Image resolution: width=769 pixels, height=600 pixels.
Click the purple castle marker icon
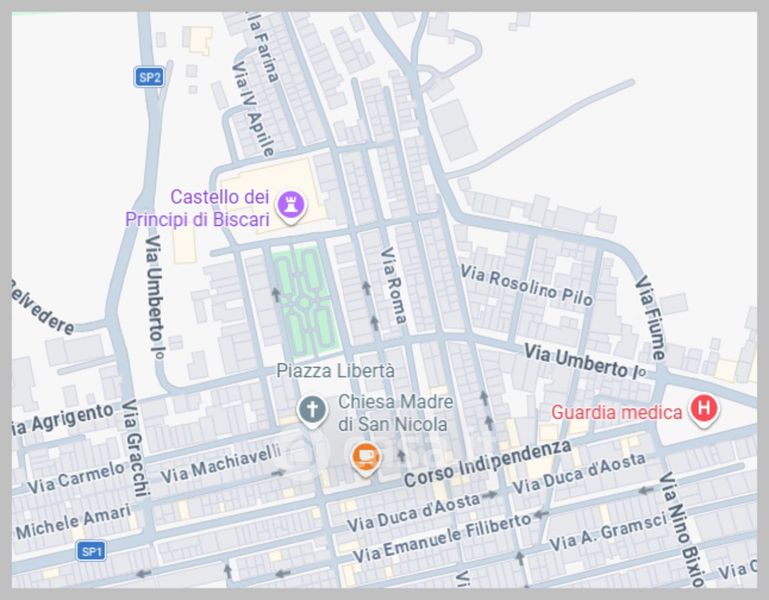290,207
